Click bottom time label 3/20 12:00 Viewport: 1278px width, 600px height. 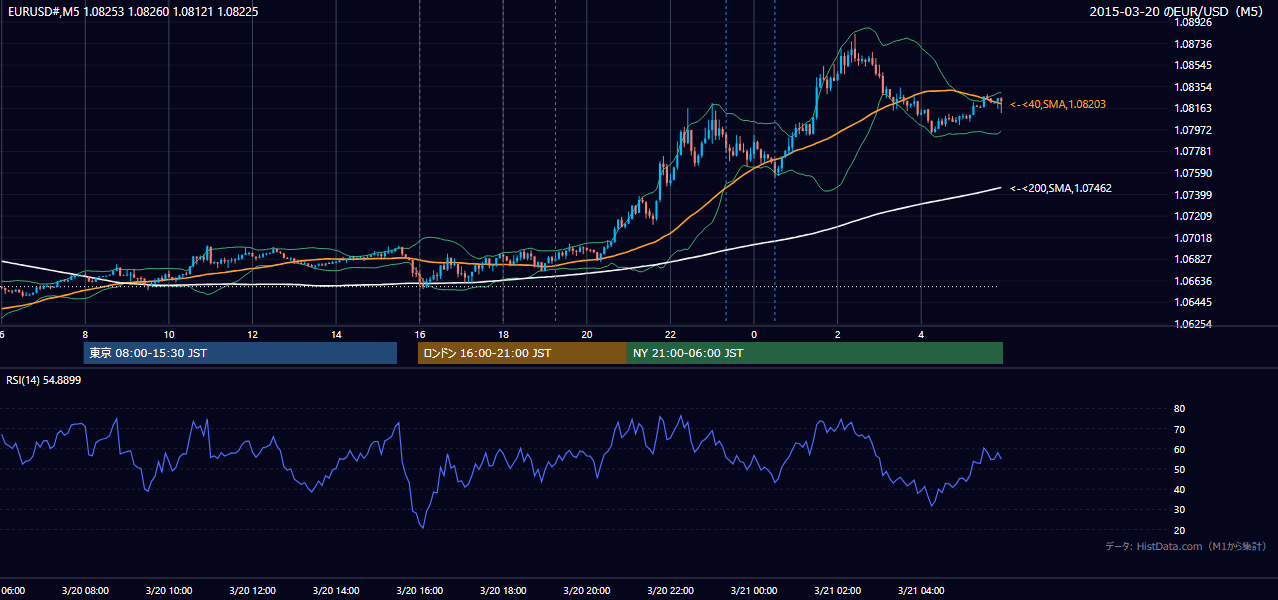pos(252,591)
